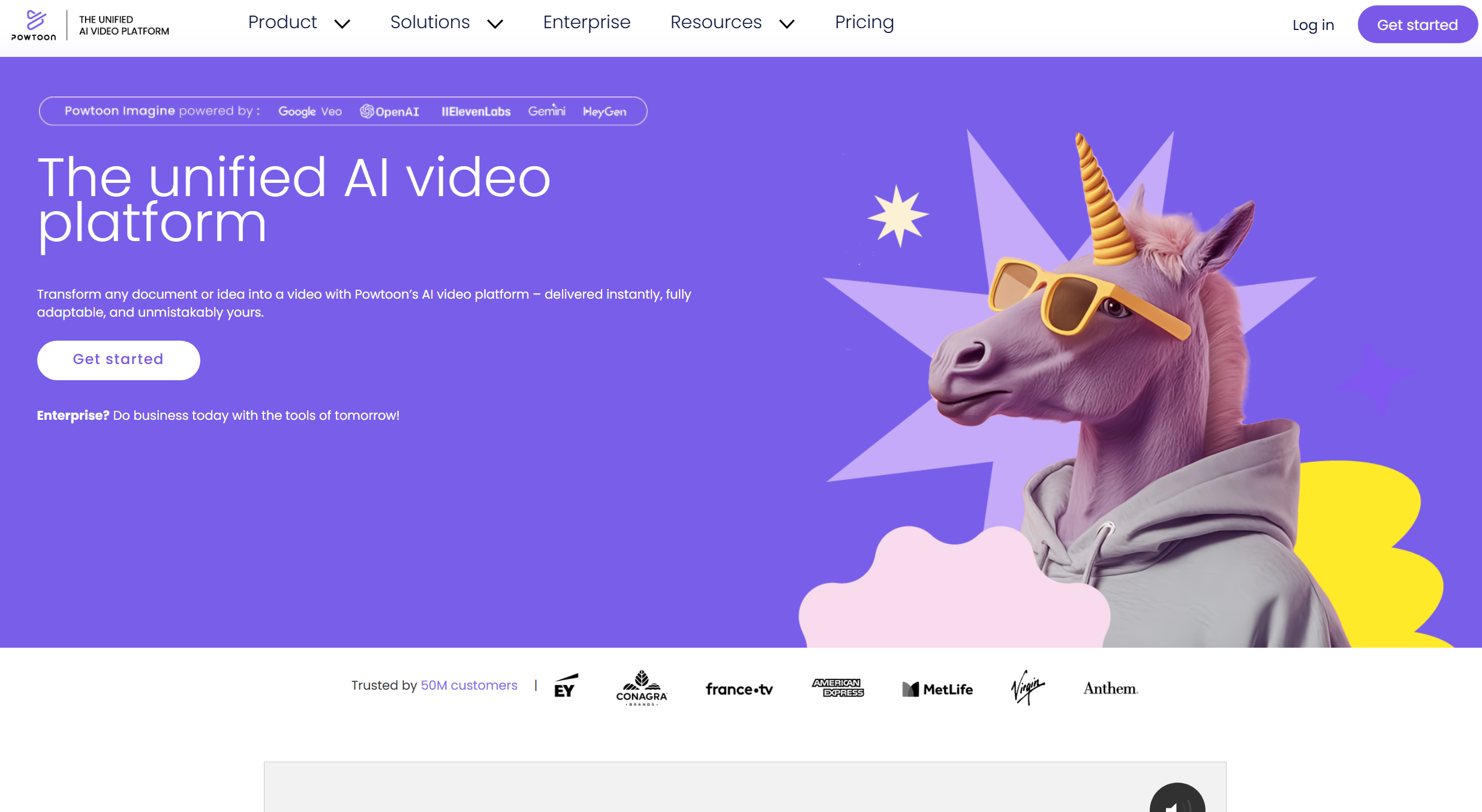Click the 50M customers link

click(469, 685)
